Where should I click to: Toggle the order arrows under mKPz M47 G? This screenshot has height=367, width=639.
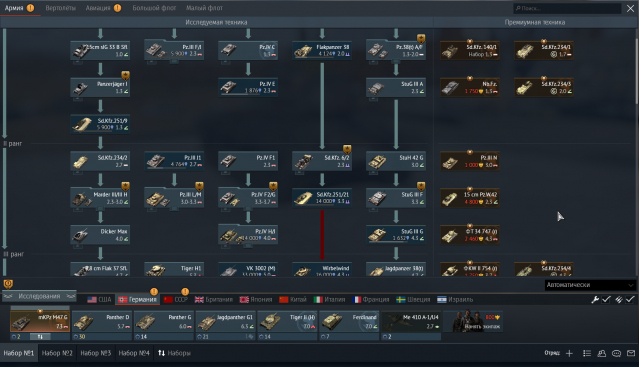click(x=40, y=337)
